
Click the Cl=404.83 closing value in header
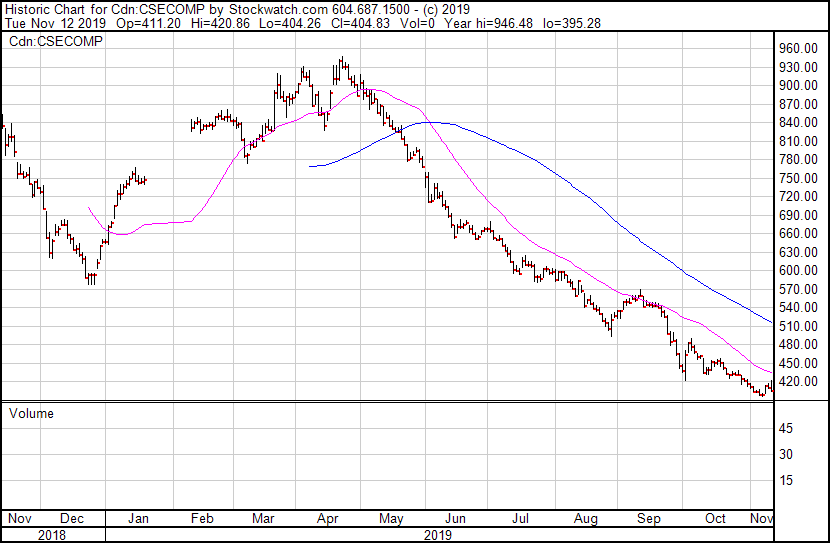(360, 23)
